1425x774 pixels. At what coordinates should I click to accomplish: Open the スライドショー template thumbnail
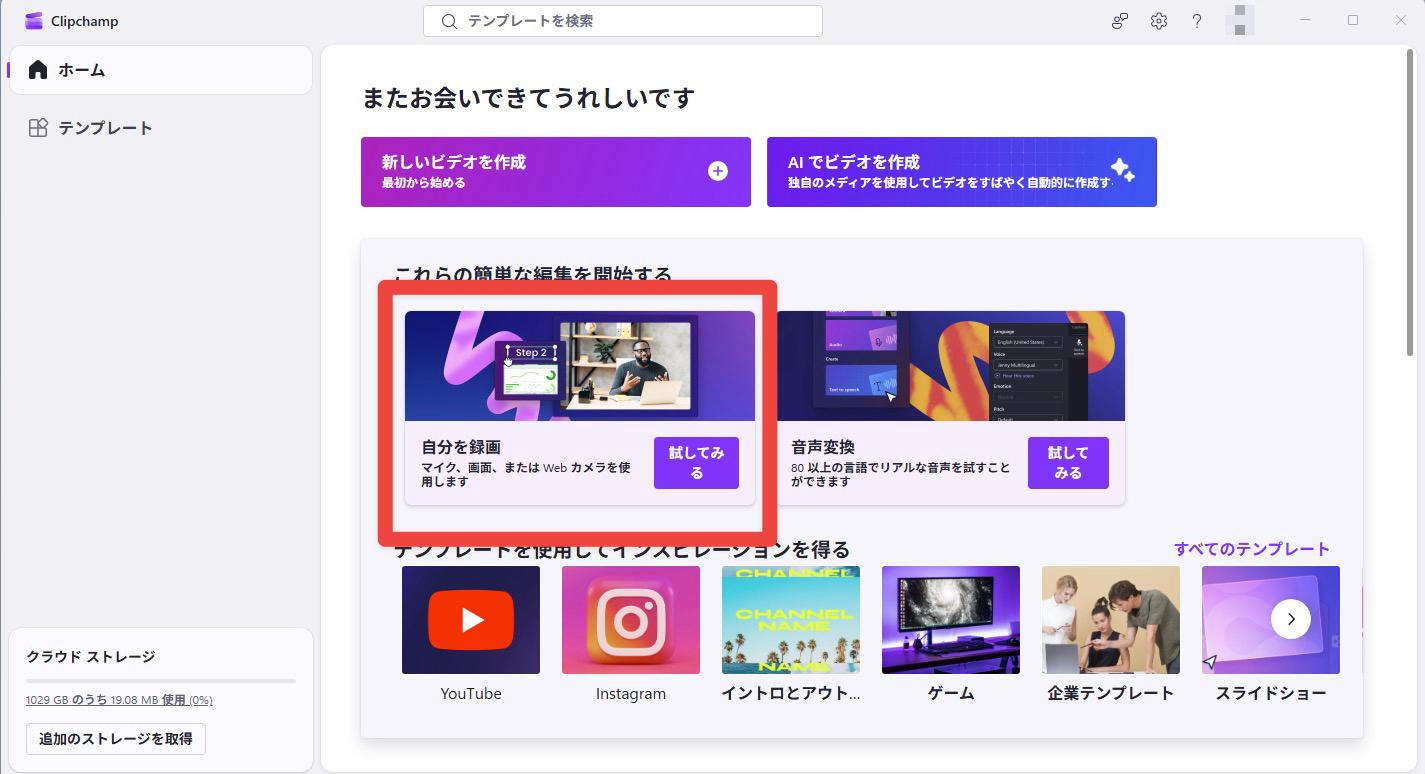(x=1271, y=620)
